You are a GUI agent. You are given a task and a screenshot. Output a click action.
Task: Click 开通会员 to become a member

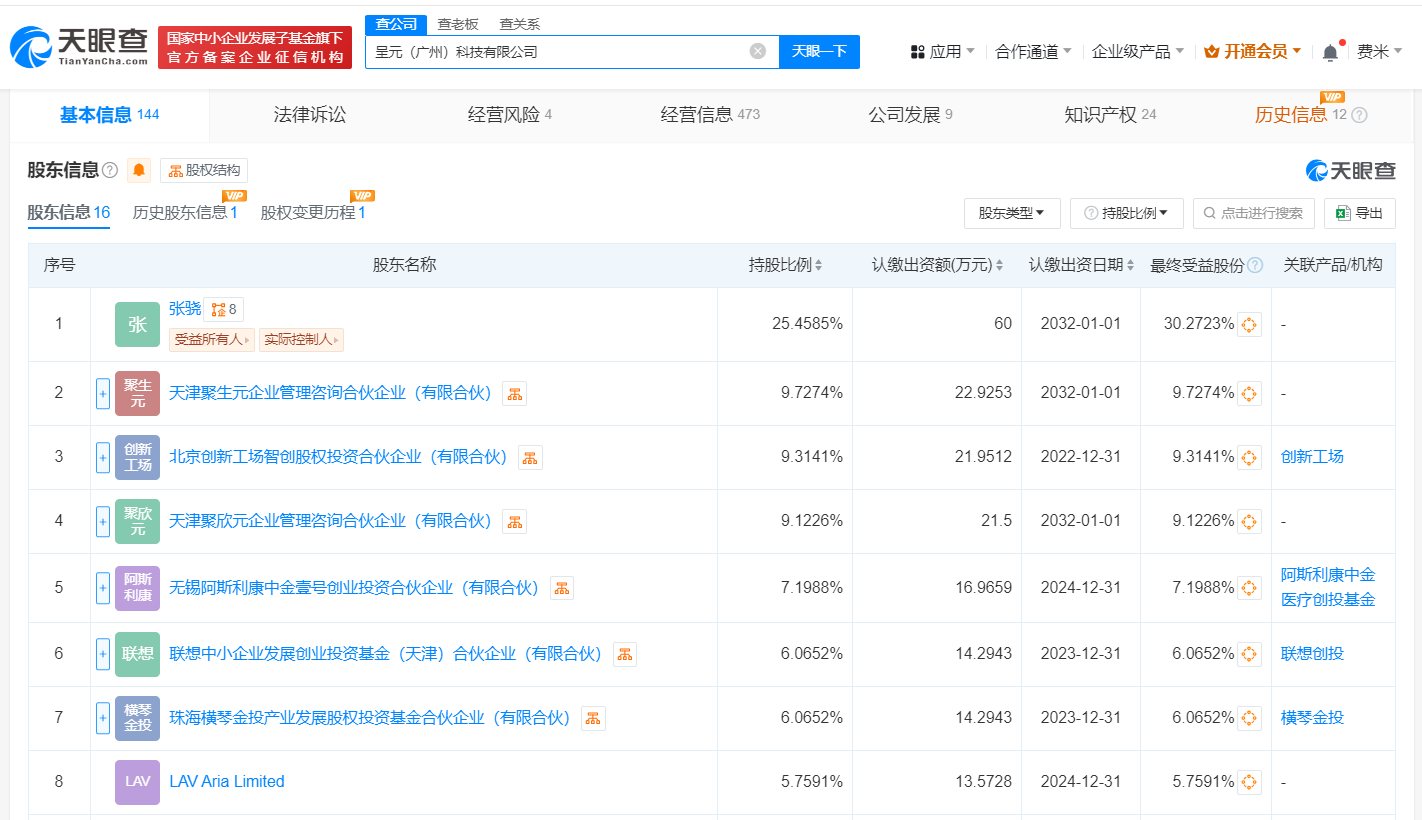[1252, 52]
